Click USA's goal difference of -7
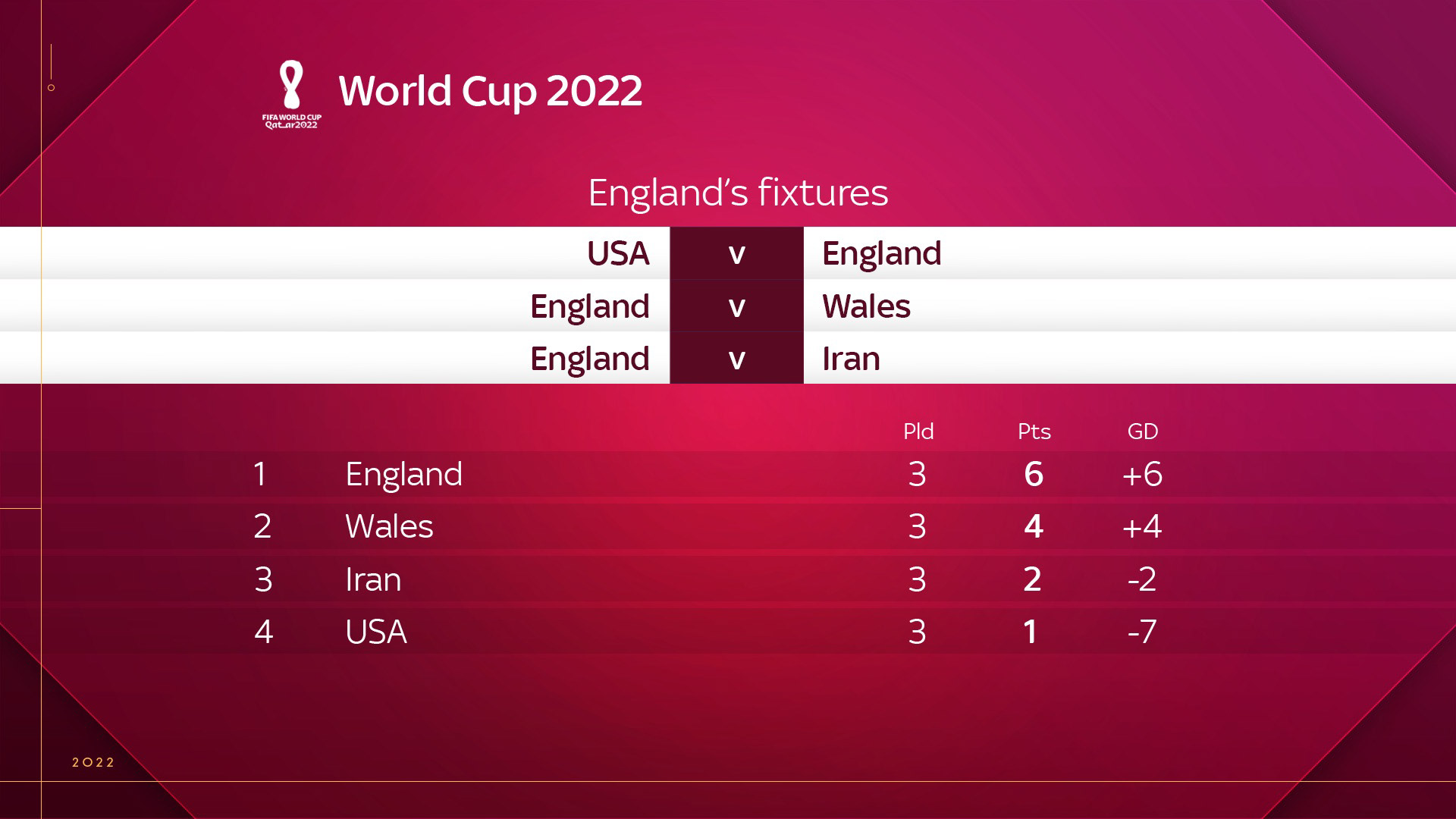1456x819 pixels. (x=1141, y=632)
